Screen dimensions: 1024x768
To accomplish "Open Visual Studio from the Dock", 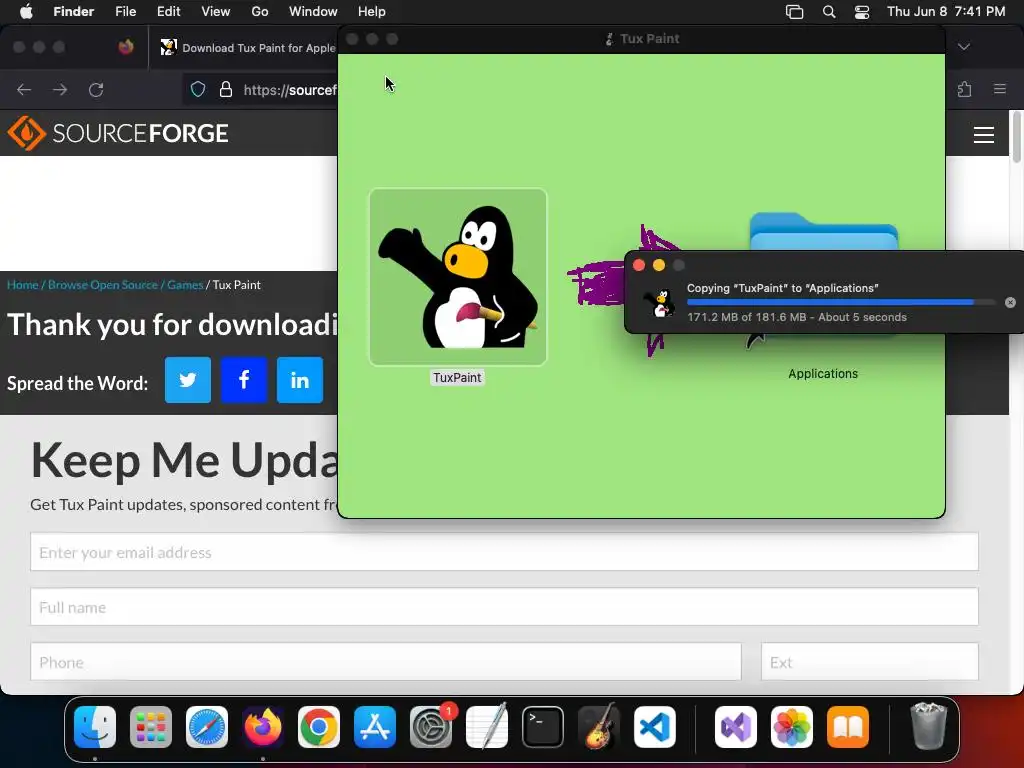I will pyautogui.click(x=736, y=727).
